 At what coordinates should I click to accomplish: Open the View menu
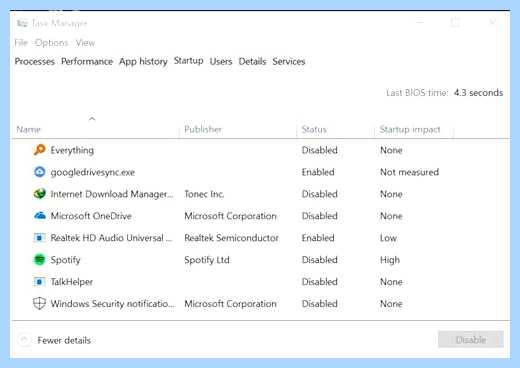click(85, 43)
